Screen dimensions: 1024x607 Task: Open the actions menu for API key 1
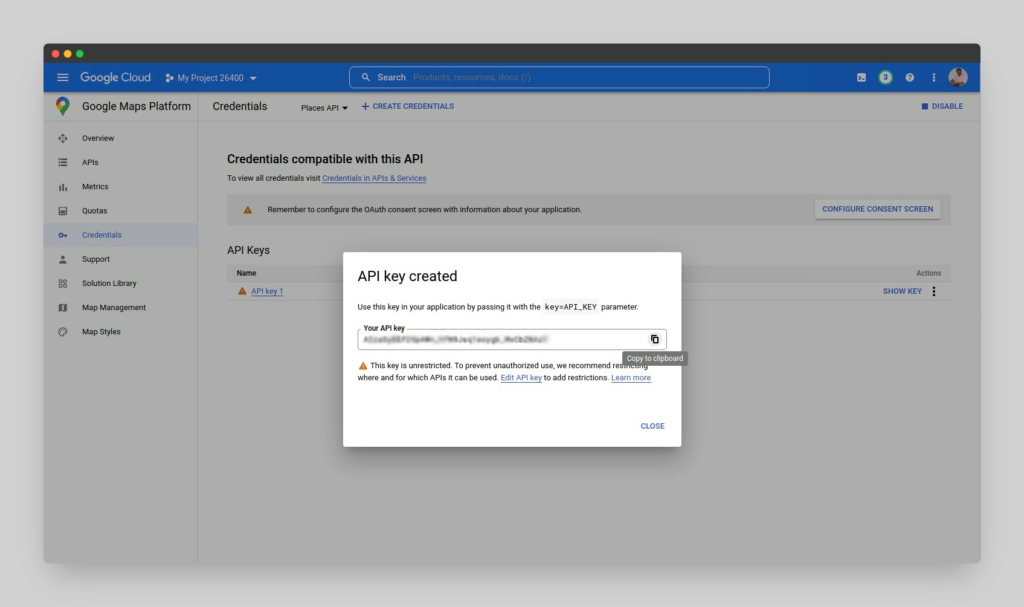[934, 291]
